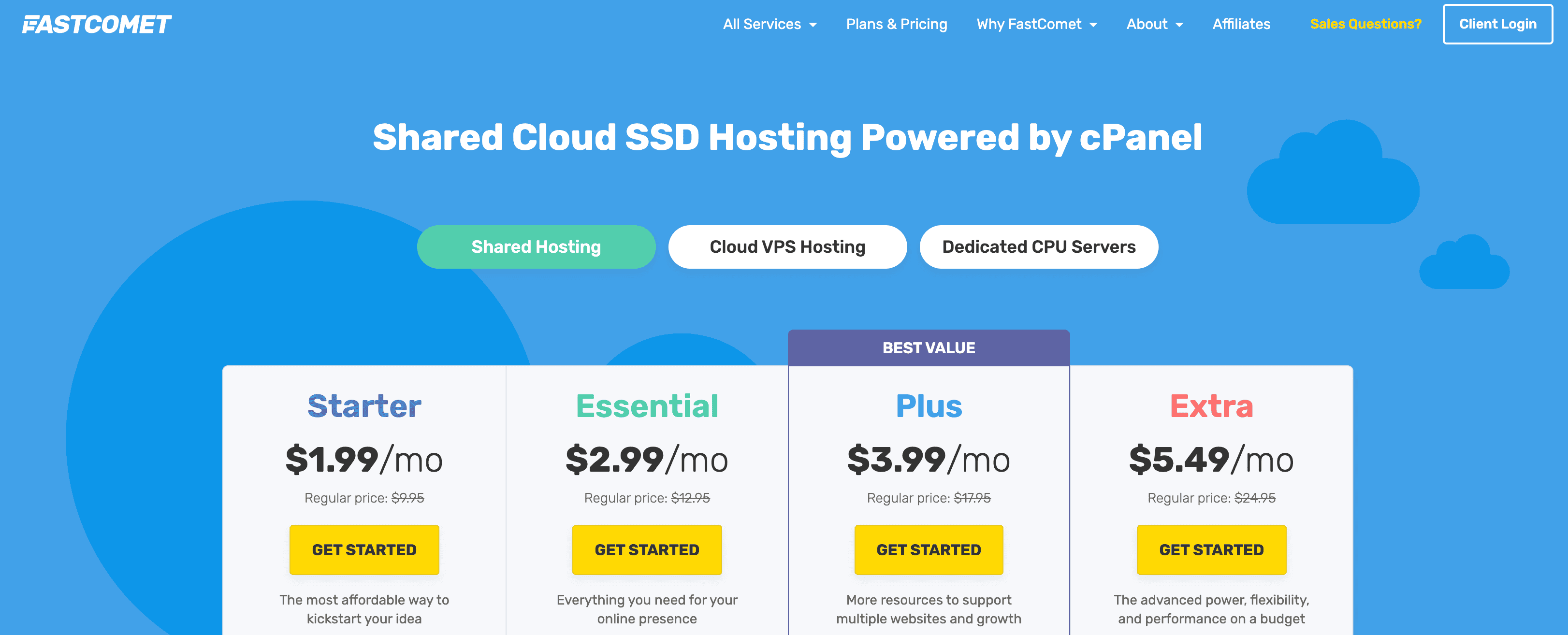Click the BEST VALUE banner
Screen dimensions: 1568x635
click(929, 347)
